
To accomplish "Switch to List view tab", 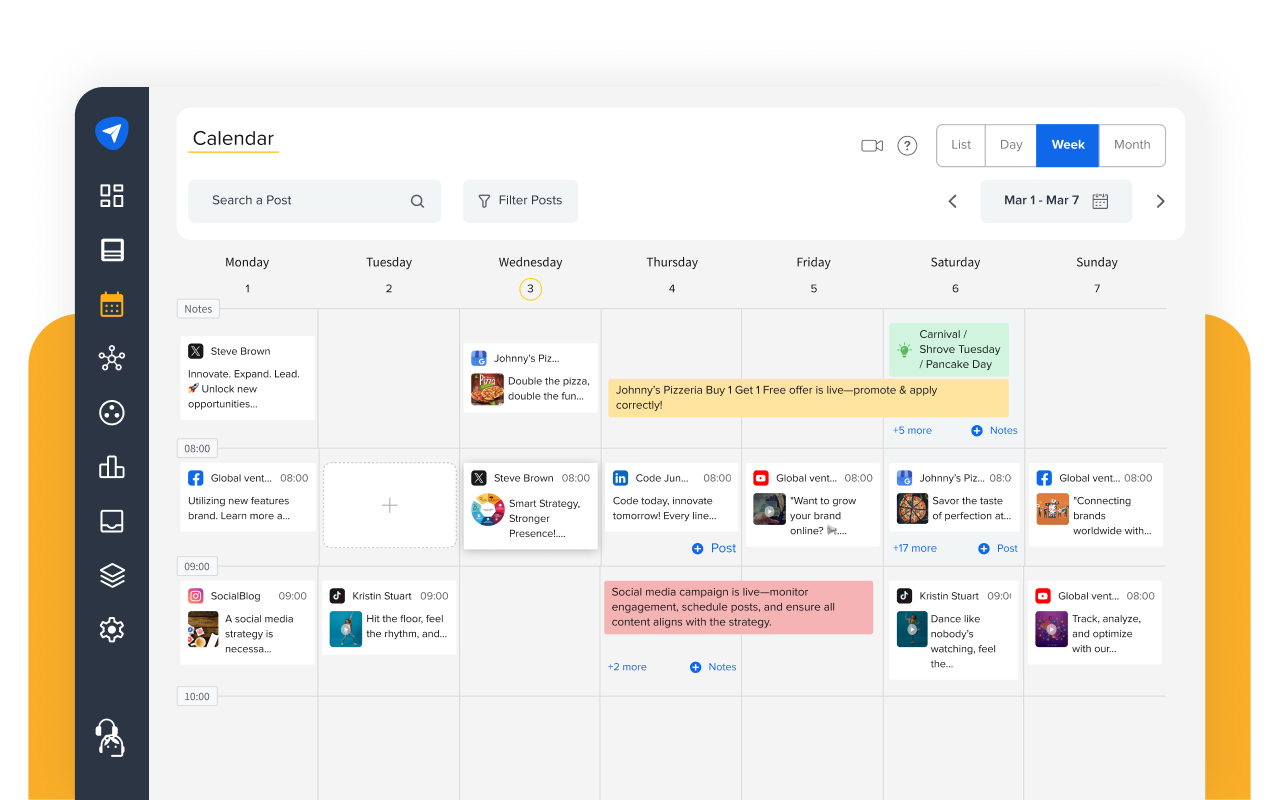I will [961, 145].
